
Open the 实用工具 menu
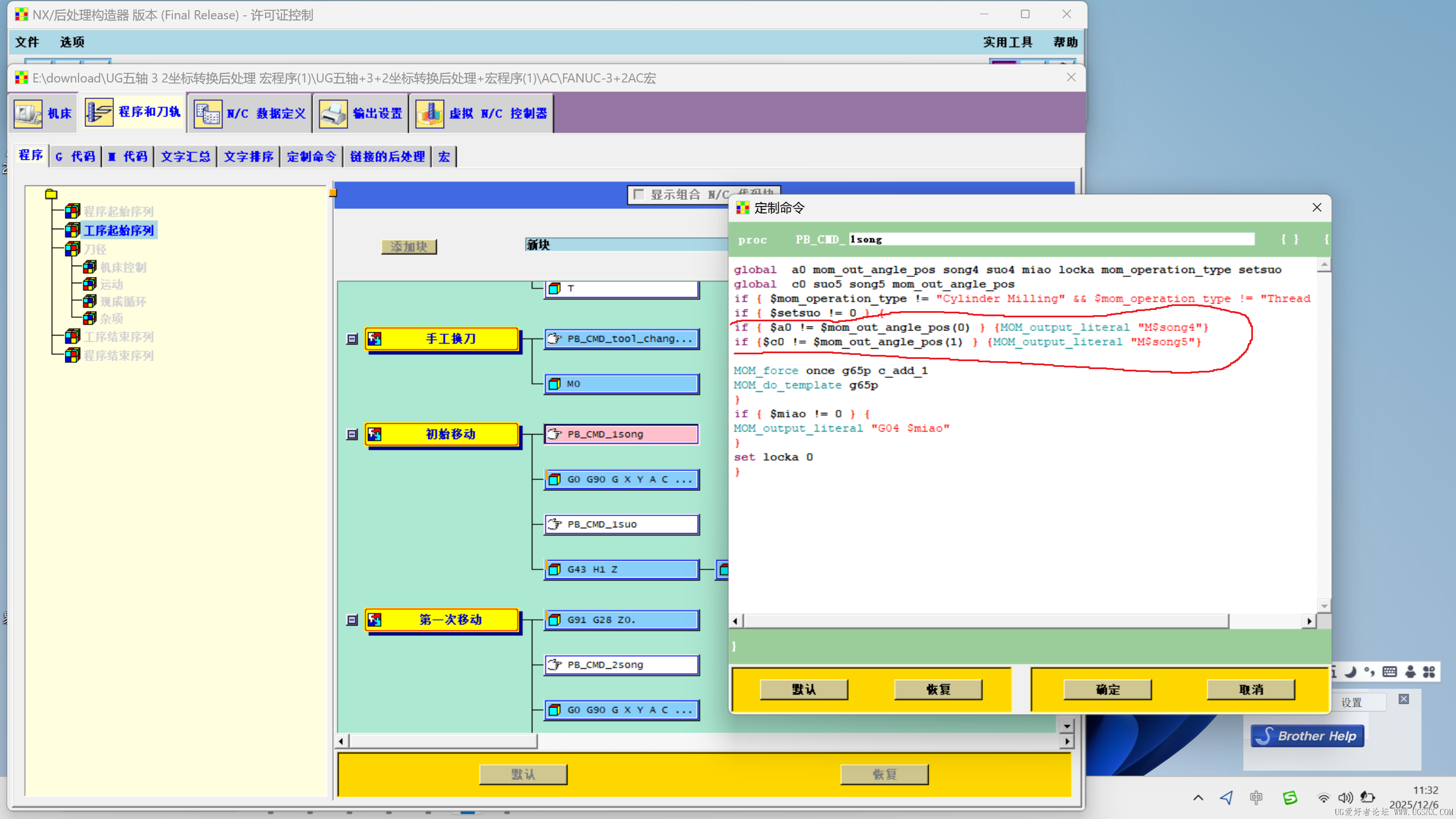[x=1007, y=42]
